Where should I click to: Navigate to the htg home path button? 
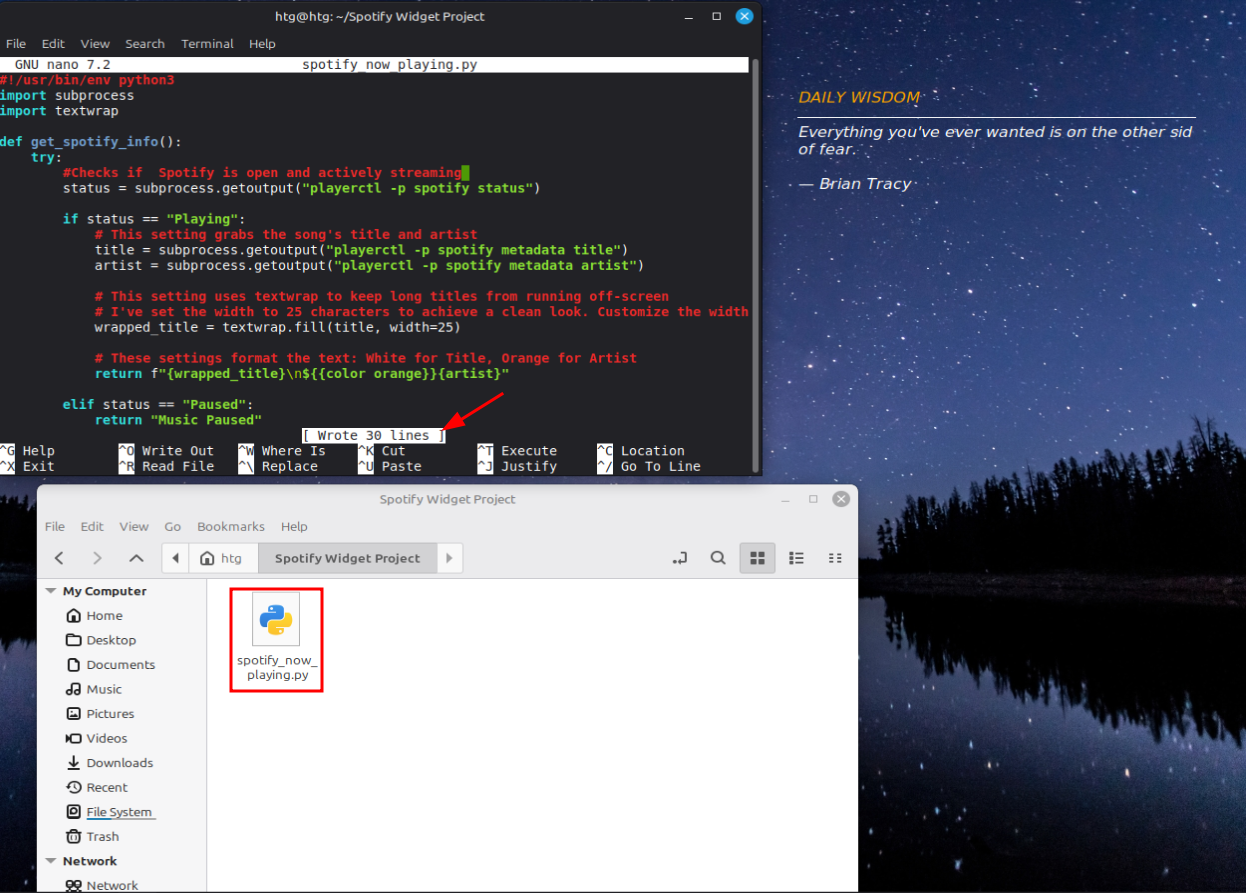click(222, 558)
